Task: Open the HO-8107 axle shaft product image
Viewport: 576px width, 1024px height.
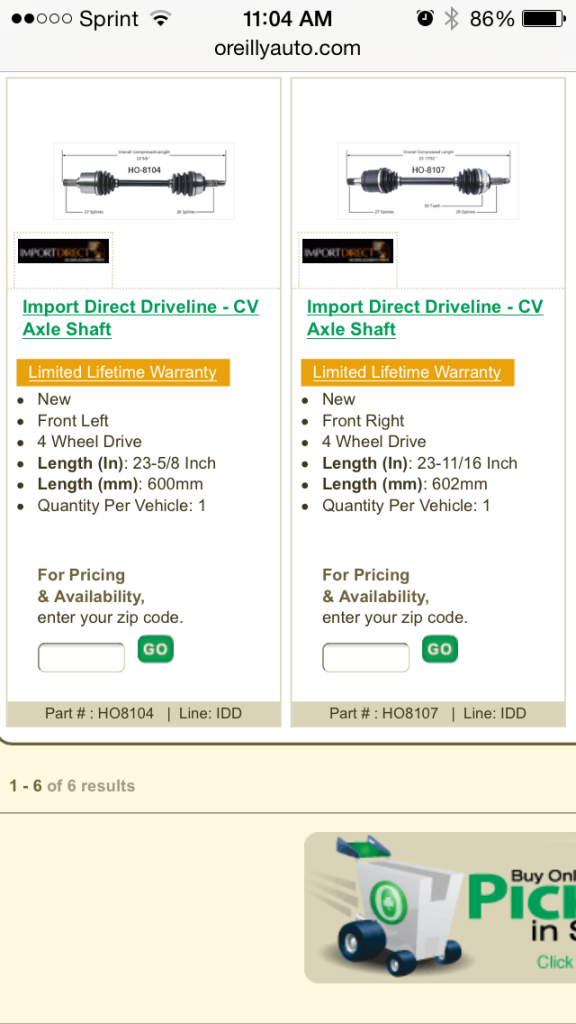Action: click(x=428, y=181)
